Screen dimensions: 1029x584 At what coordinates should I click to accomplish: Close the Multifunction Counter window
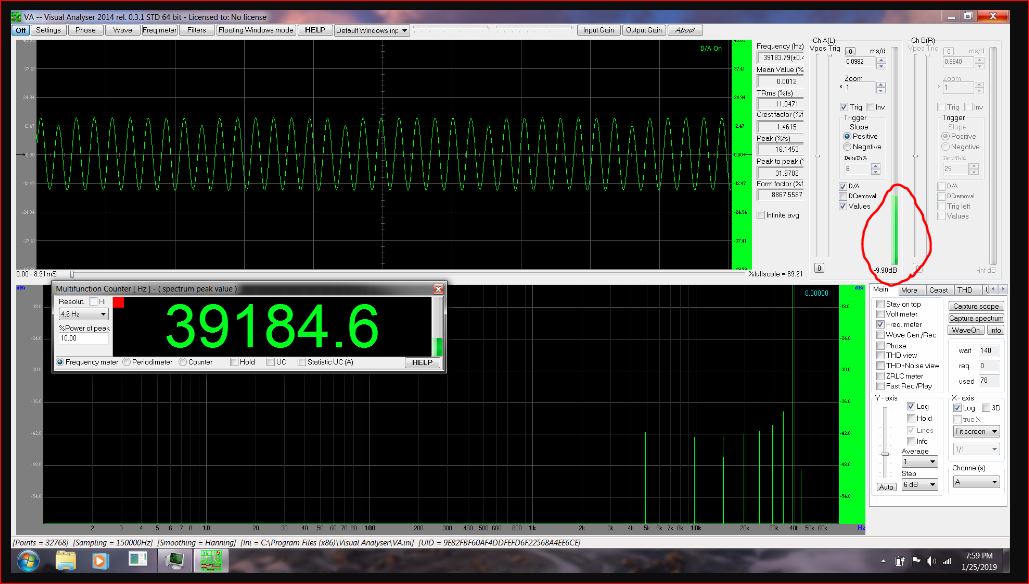point(437,288)
